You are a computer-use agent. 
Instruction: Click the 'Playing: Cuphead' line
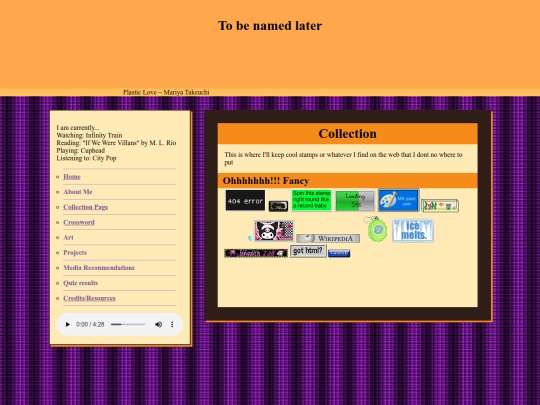81,150
